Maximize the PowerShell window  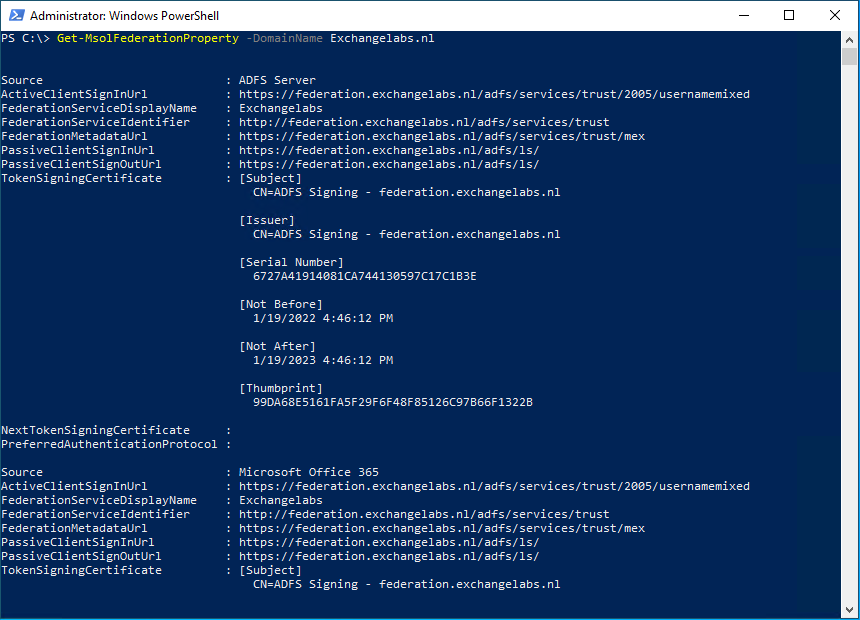coord(789,16)
